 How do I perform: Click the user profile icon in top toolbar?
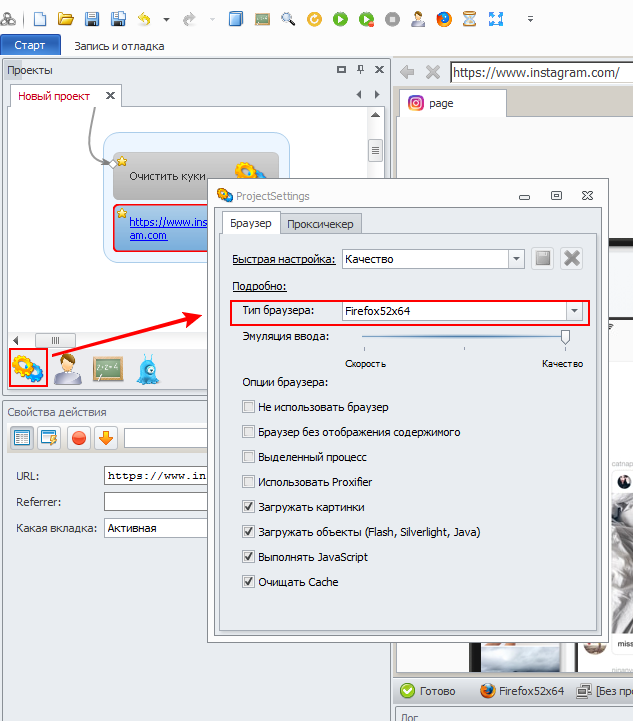[x=418, y=19]
